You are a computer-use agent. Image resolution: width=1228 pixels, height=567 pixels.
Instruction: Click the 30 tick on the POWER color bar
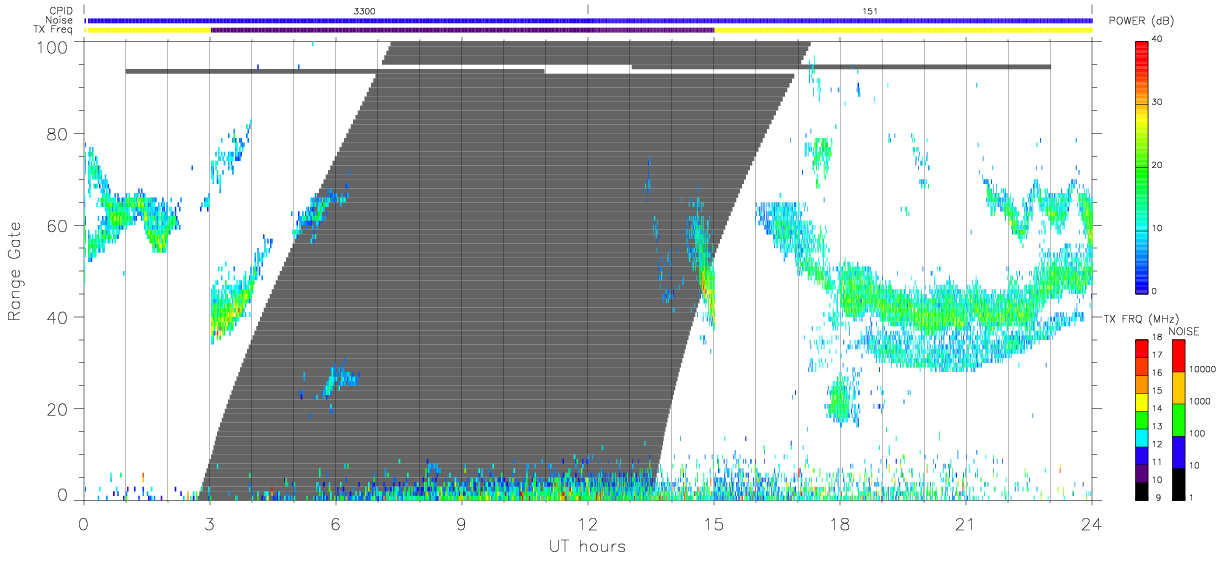click(1157, 103)
